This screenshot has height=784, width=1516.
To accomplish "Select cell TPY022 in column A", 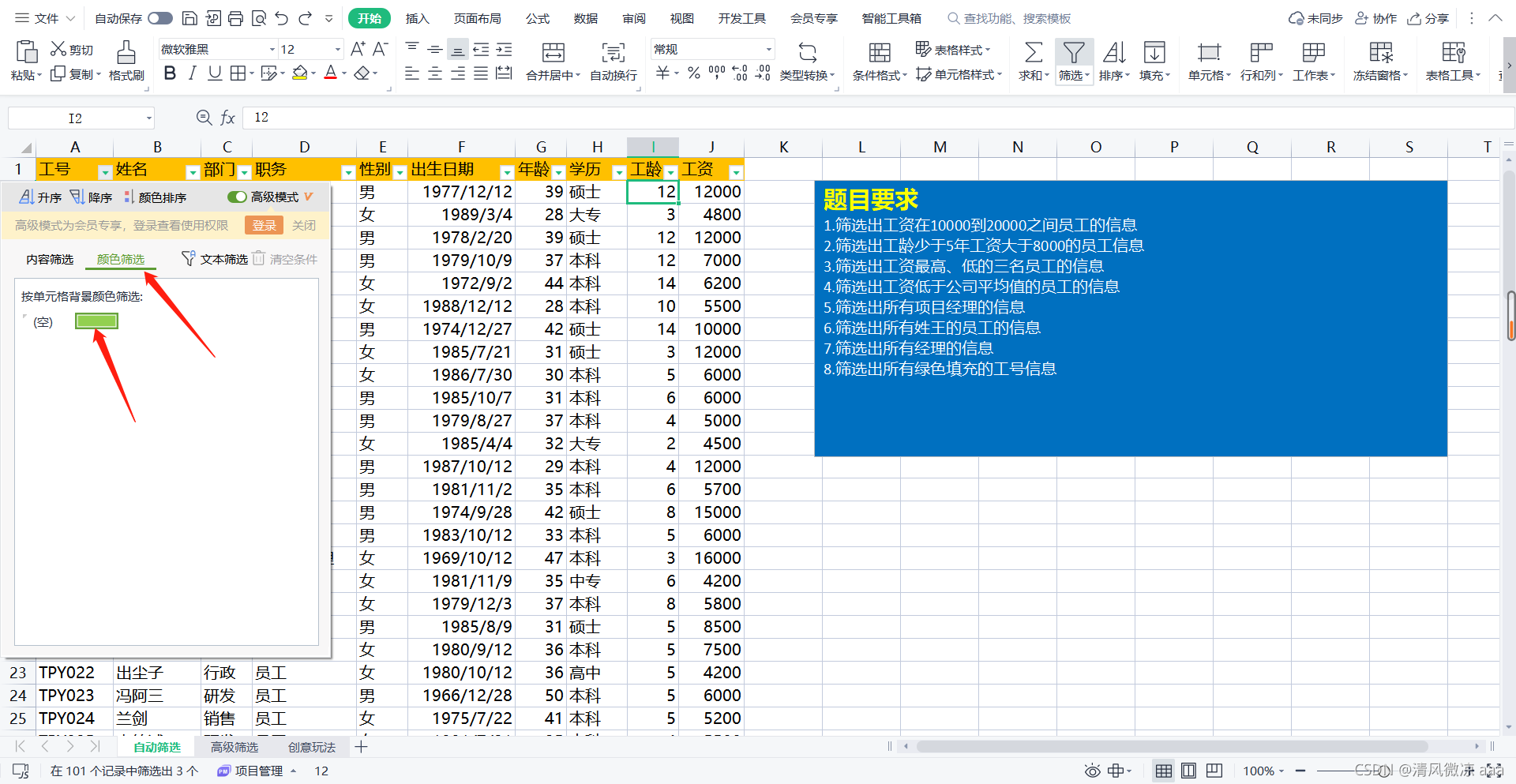I will pos(74,673).
